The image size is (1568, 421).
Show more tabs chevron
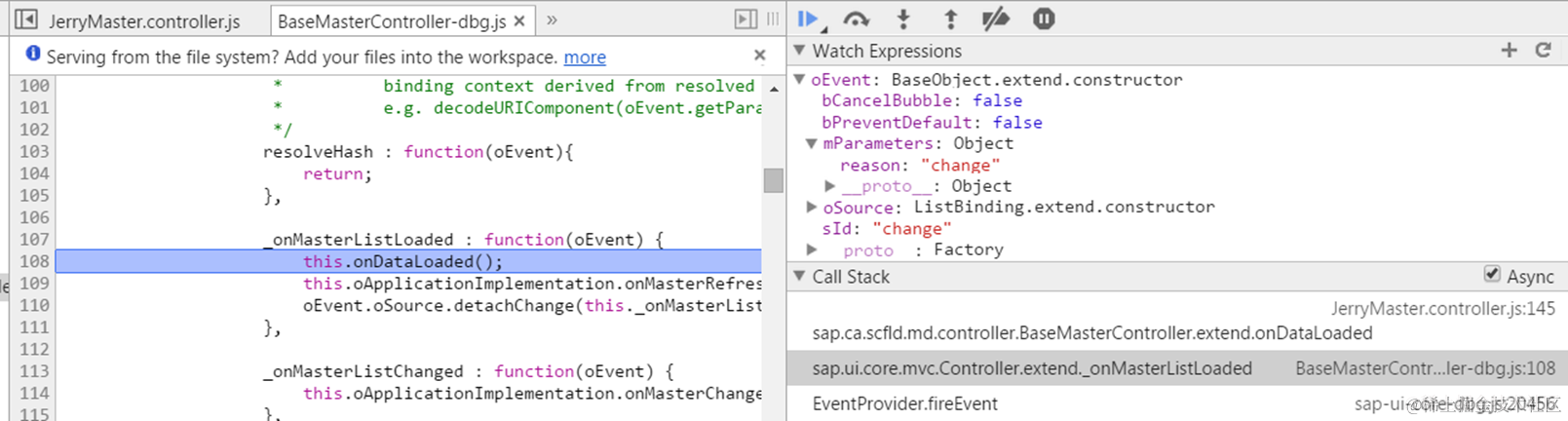(552, 19)
